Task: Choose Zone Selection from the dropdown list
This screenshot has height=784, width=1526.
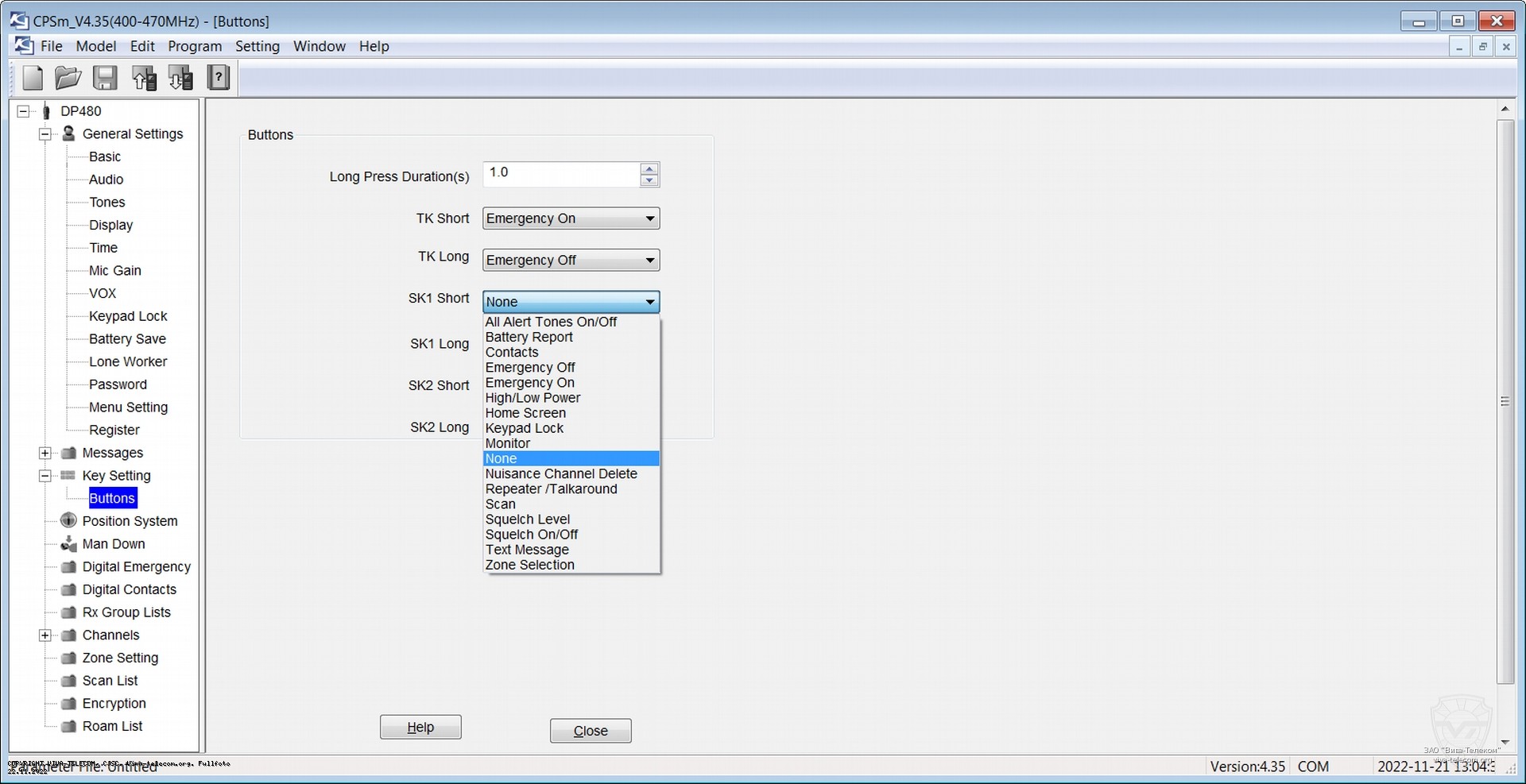Action: pyautogui.click(x=530, y=565)
